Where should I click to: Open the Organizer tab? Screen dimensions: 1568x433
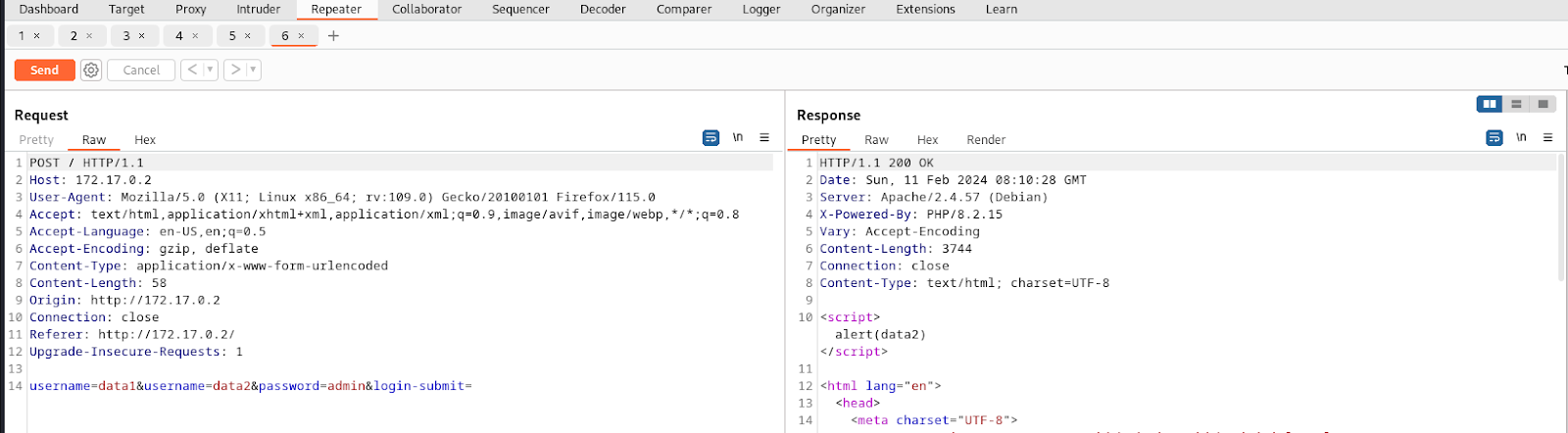(x=838, y=9)
